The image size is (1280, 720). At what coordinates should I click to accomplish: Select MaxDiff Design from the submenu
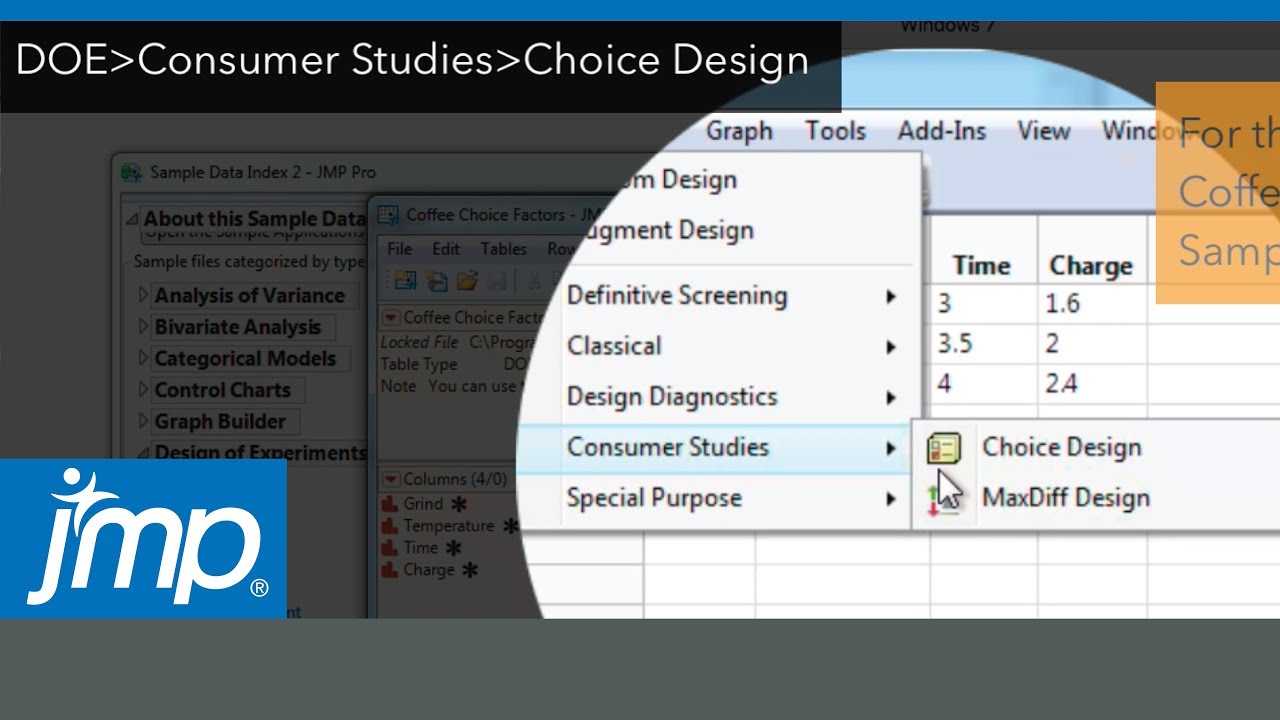point(1066,497)
